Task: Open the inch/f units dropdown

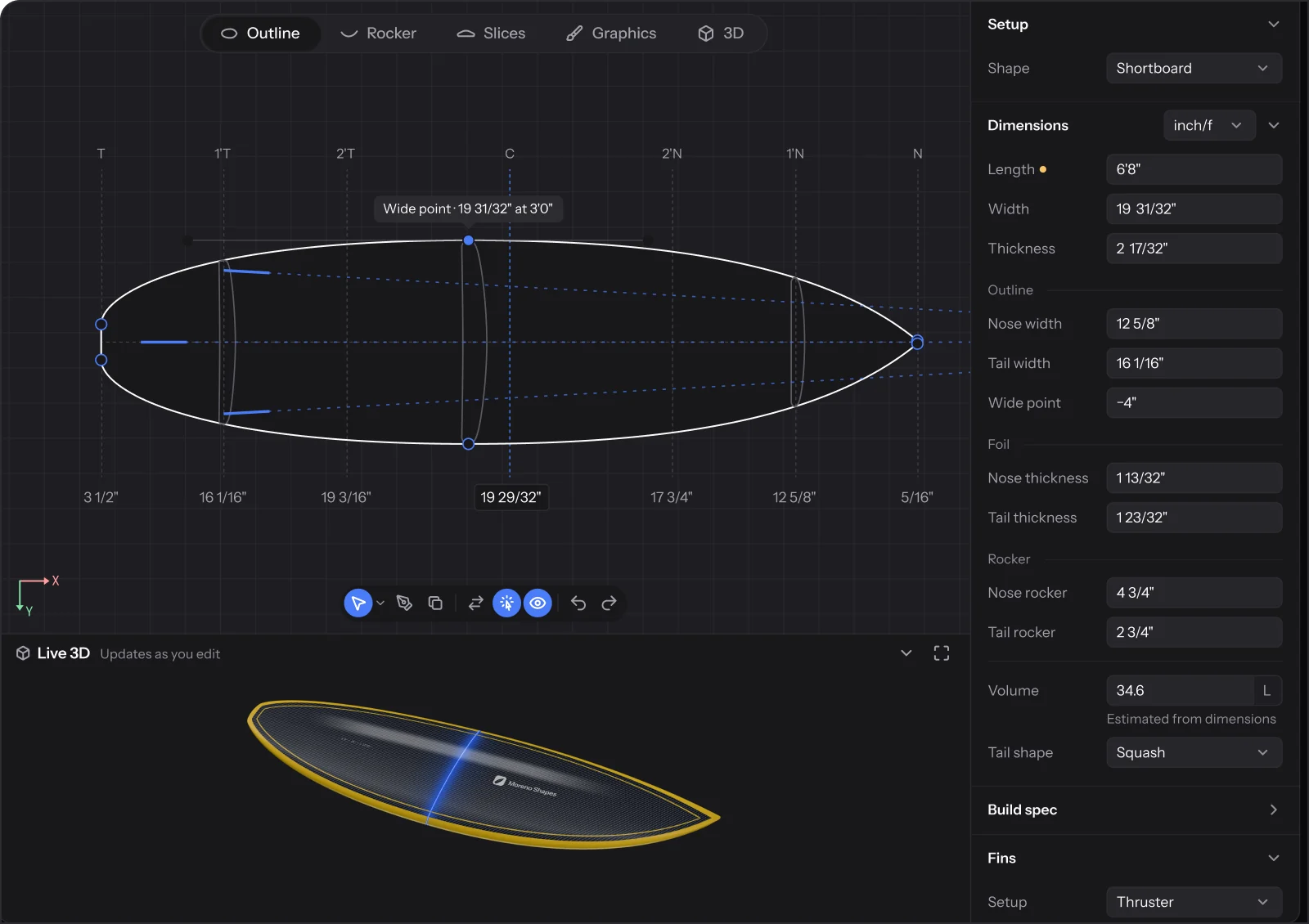Action: 1209,125
